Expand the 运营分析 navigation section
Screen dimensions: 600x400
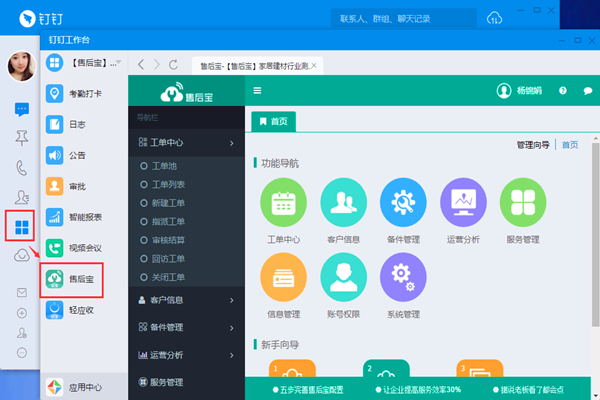[186, 355]
